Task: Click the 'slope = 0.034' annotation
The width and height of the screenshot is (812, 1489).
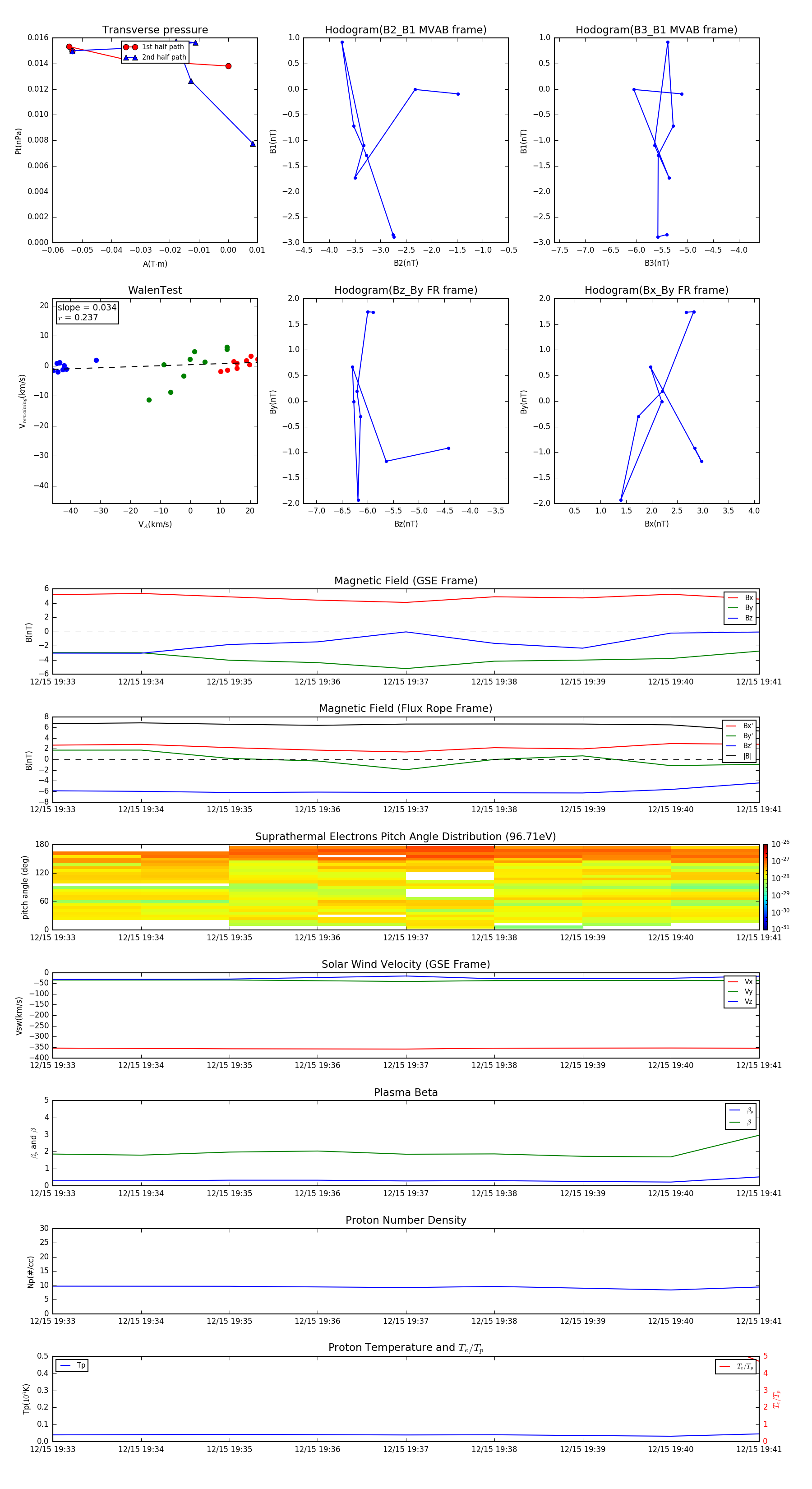Action: [x=87, y=308]
